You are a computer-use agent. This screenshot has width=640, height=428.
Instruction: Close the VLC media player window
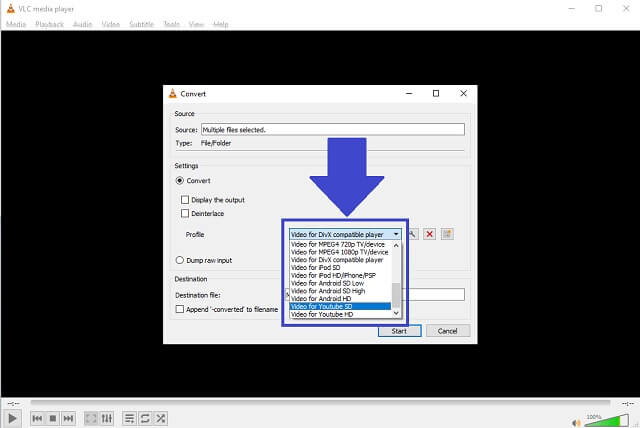pos(626,8)
